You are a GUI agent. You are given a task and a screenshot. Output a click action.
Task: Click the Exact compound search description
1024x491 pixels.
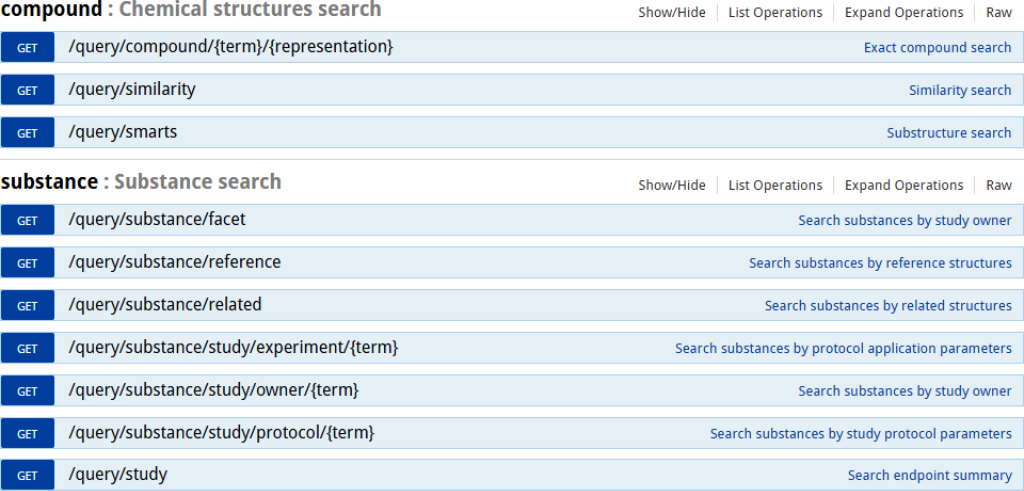(x=937, y=48)
